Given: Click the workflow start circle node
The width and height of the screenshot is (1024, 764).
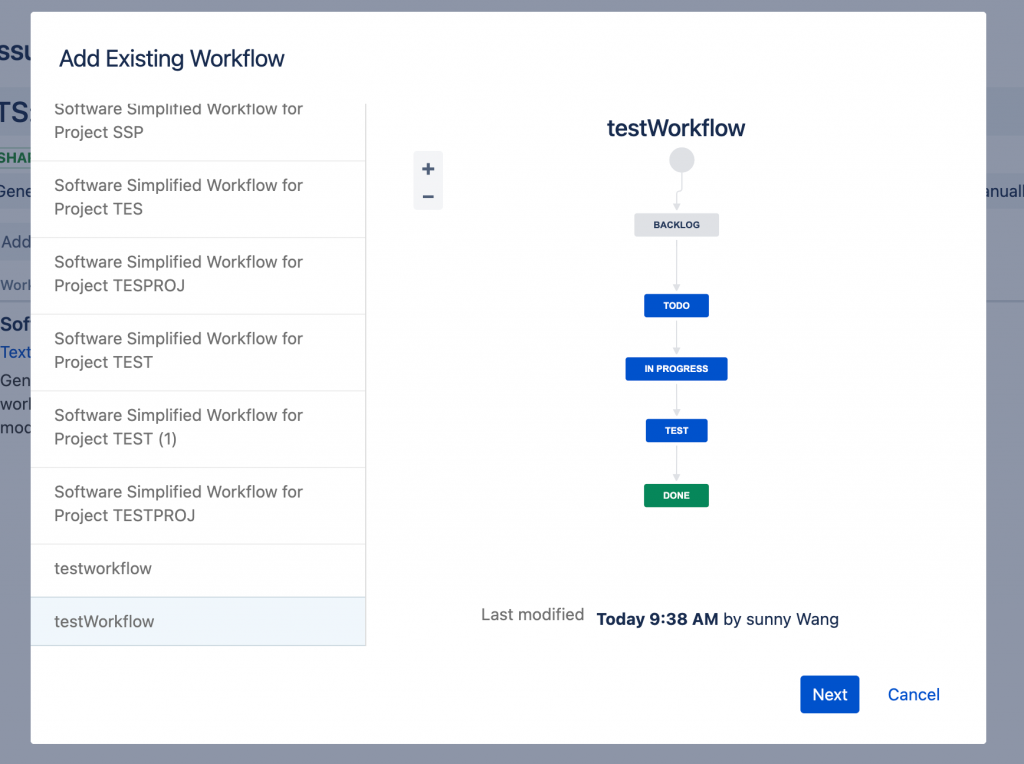Looking at the screenshot, I should 681,160.
